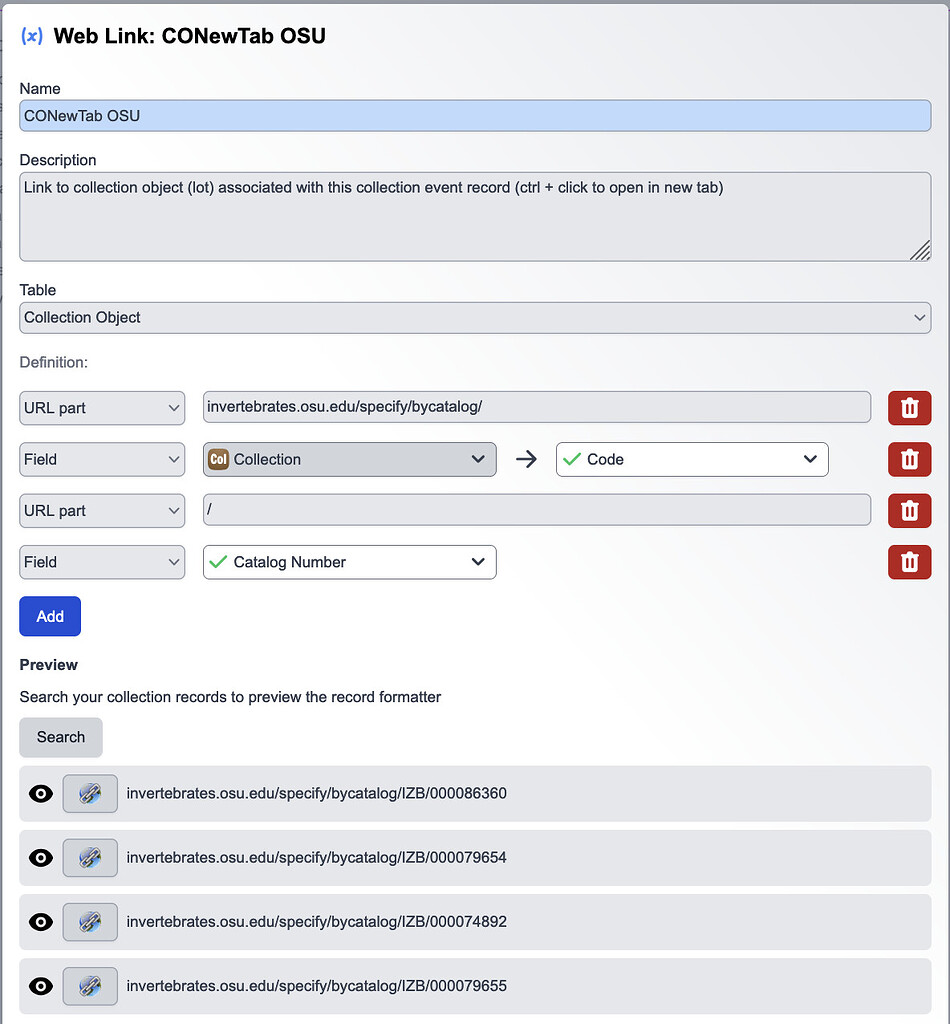This screenshot has height=1024, width=950.
Task: Select the Name field containing CONewTab OSU
Action: click(x=475, y=116)
